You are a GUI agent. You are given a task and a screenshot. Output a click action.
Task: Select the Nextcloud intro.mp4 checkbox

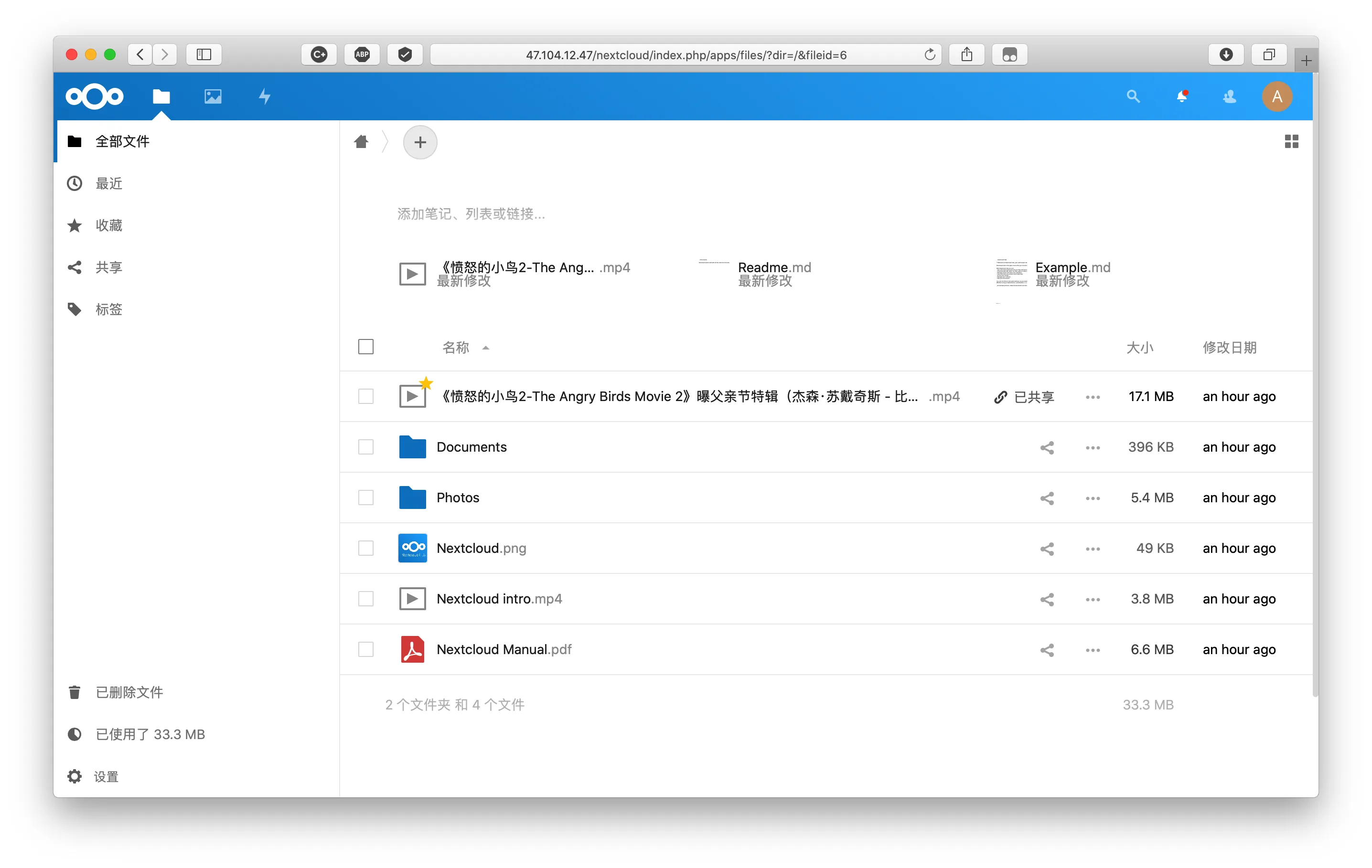(x=366, y=599)
